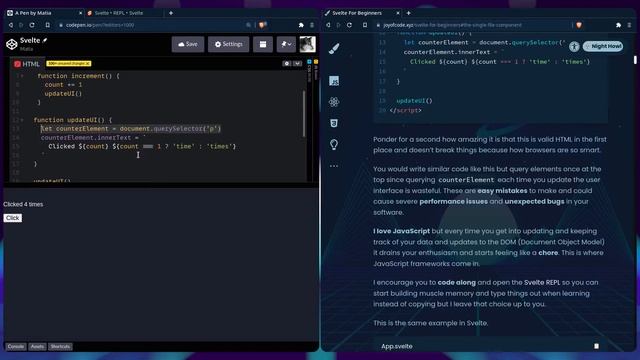Bookmark the CodePen page in left browser
640x360 pixels.
(x=48, y=25)
